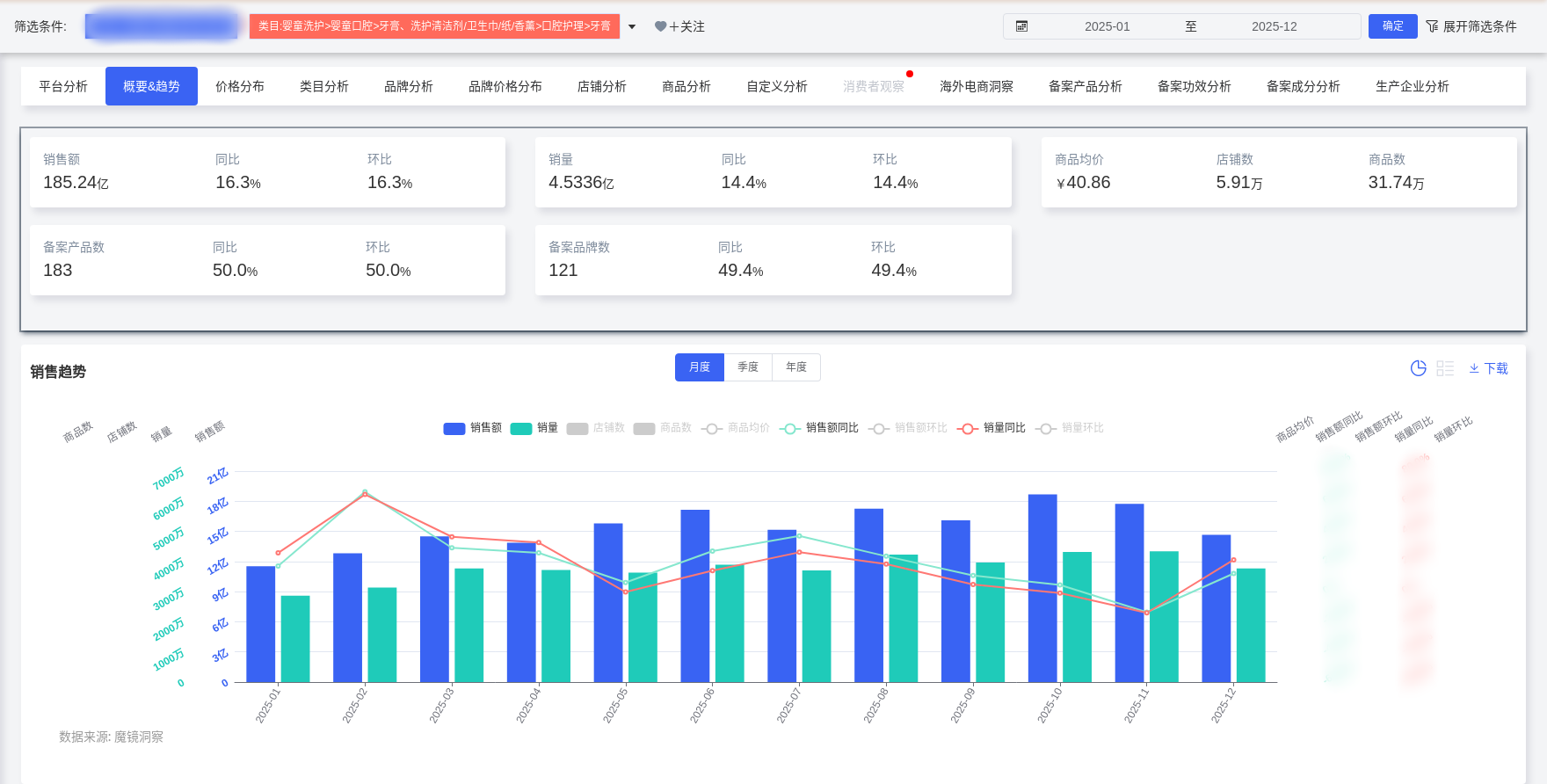Click the filter funnel icon beside 展开筛选条件

tap(1432, 26)
